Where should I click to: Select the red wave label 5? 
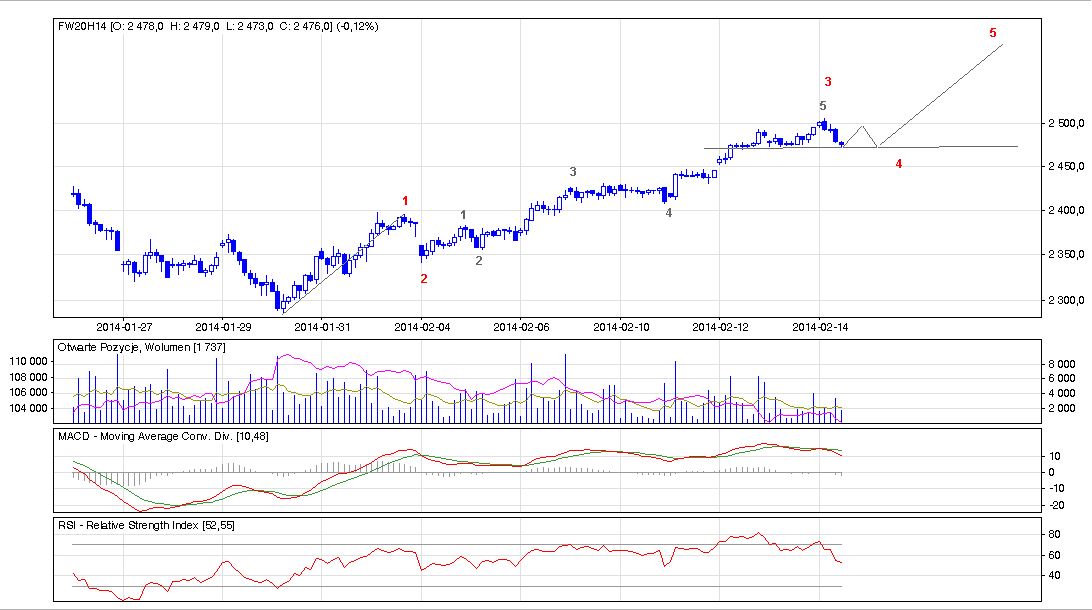pyautogui.click(x=993, y=33)
